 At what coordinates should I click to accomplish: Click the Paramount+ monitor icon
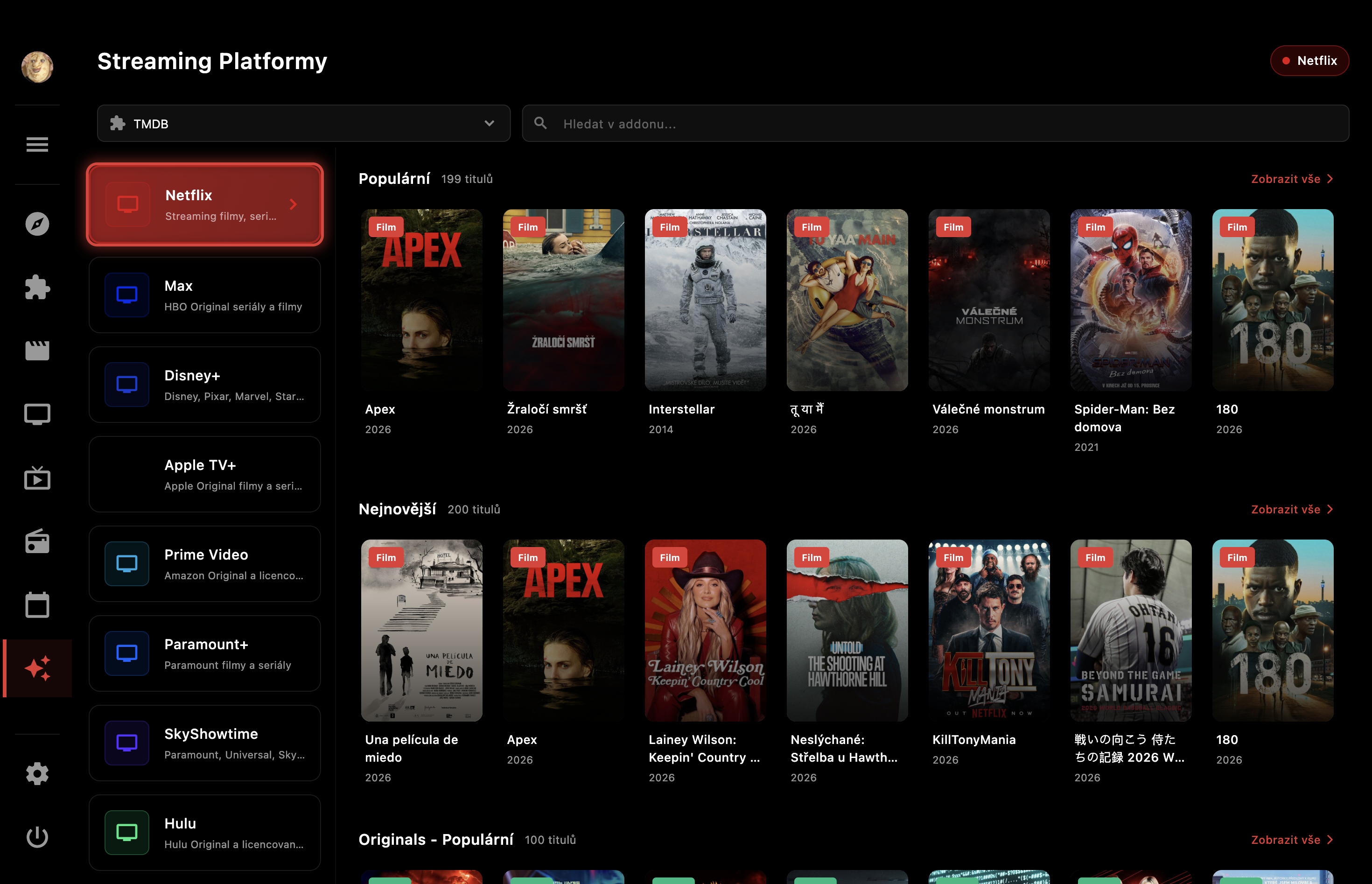(127, 653)
